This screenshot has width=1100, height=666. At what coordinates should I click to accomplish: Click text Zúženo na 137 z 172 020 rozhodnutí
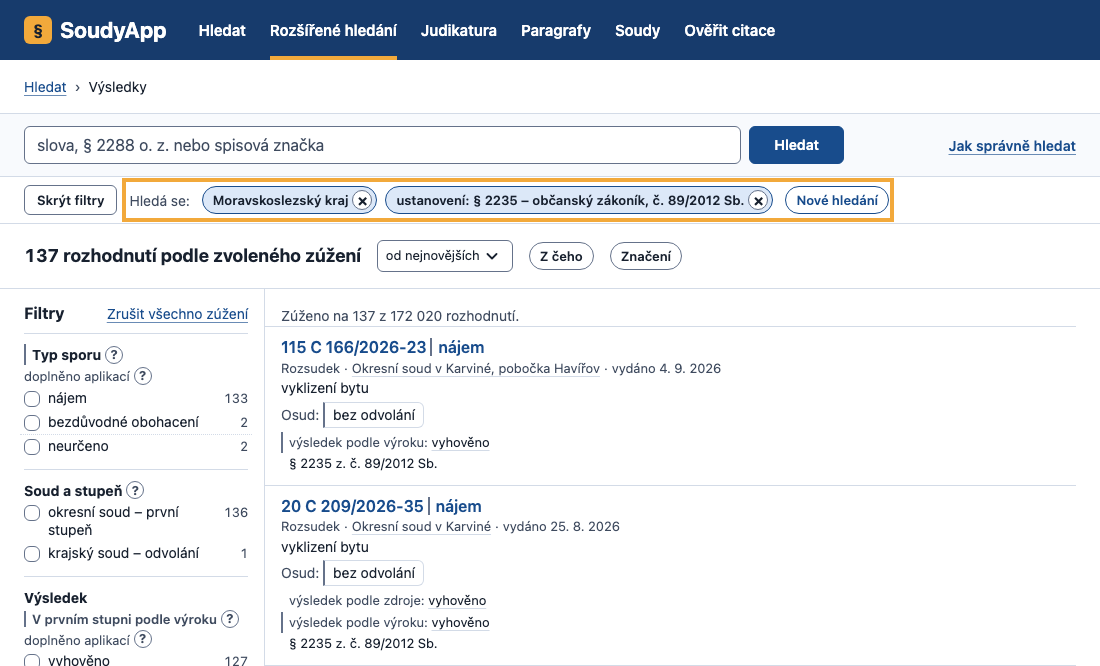coord(400,316)
